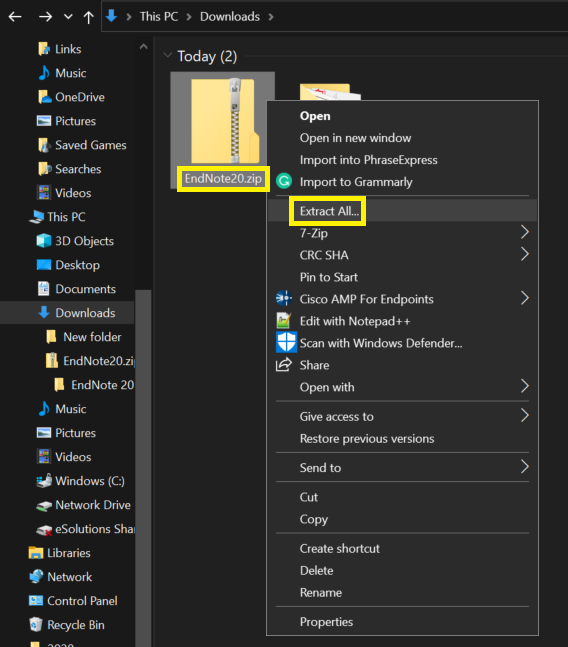The width and height of the screenshot is (568, 647).
Task: Collapse the Today (2) group chevron
Action: 167,55
